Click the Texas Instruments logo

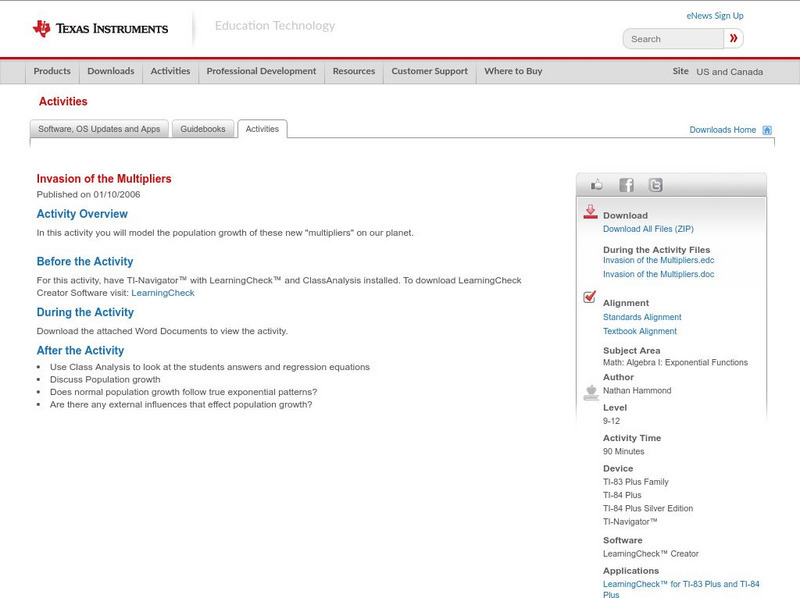pyautogui.click(x=100, y=29)
